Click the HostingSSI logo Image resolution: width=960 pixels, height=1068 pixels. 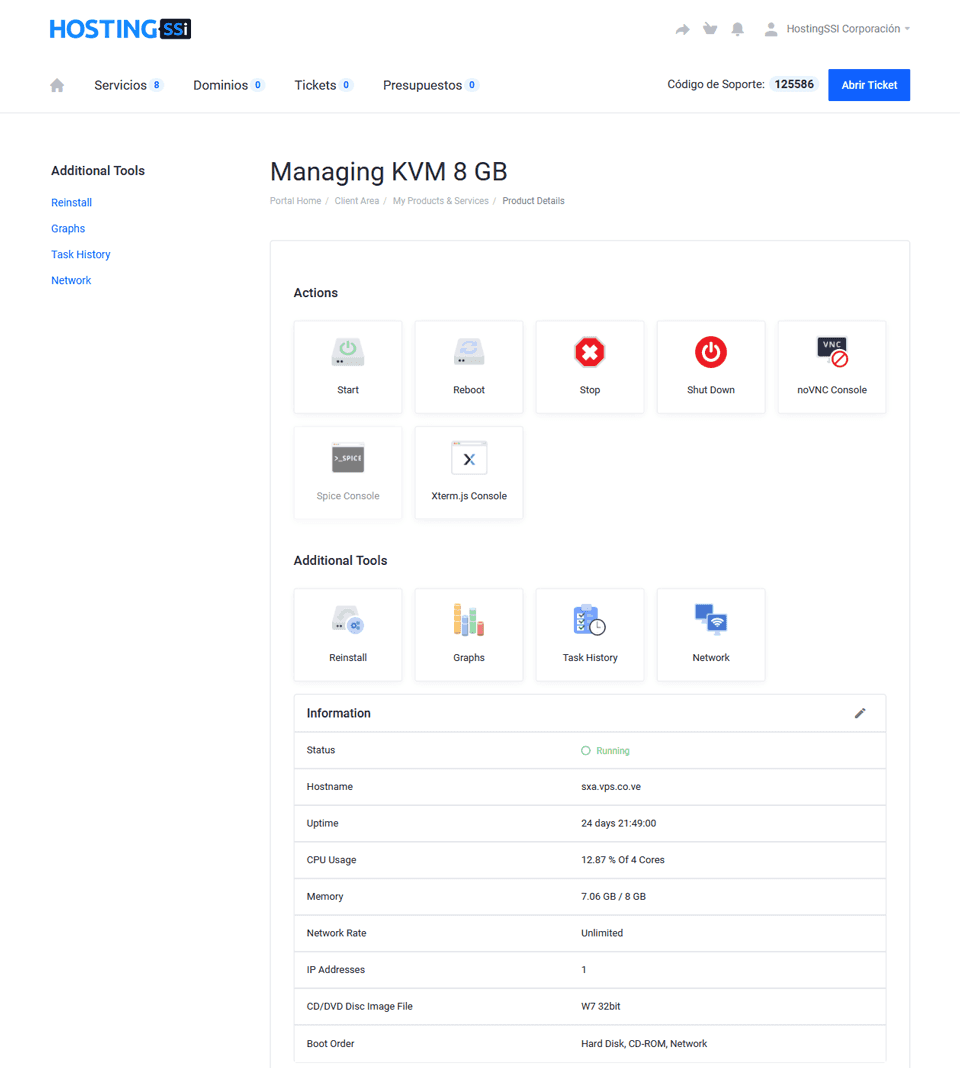tap(120, 29)
